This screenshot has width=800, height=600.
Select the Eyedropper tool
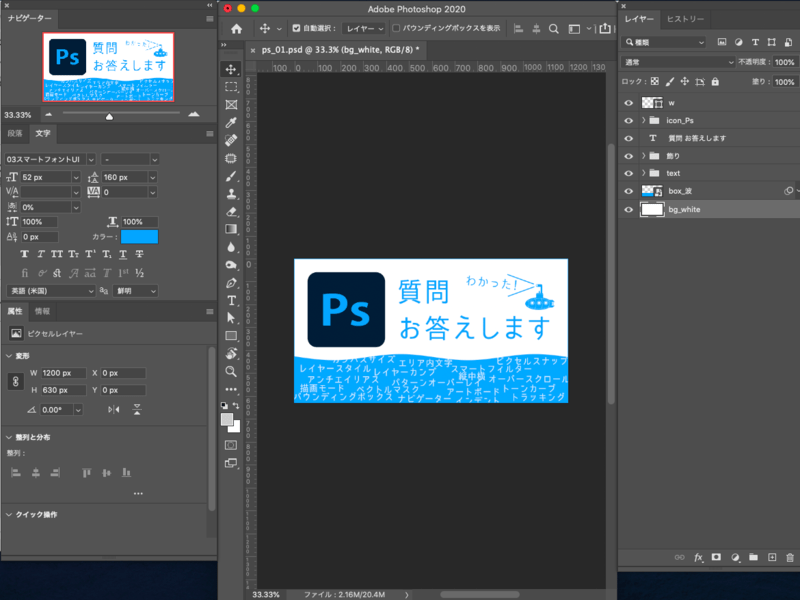[231, 122]
